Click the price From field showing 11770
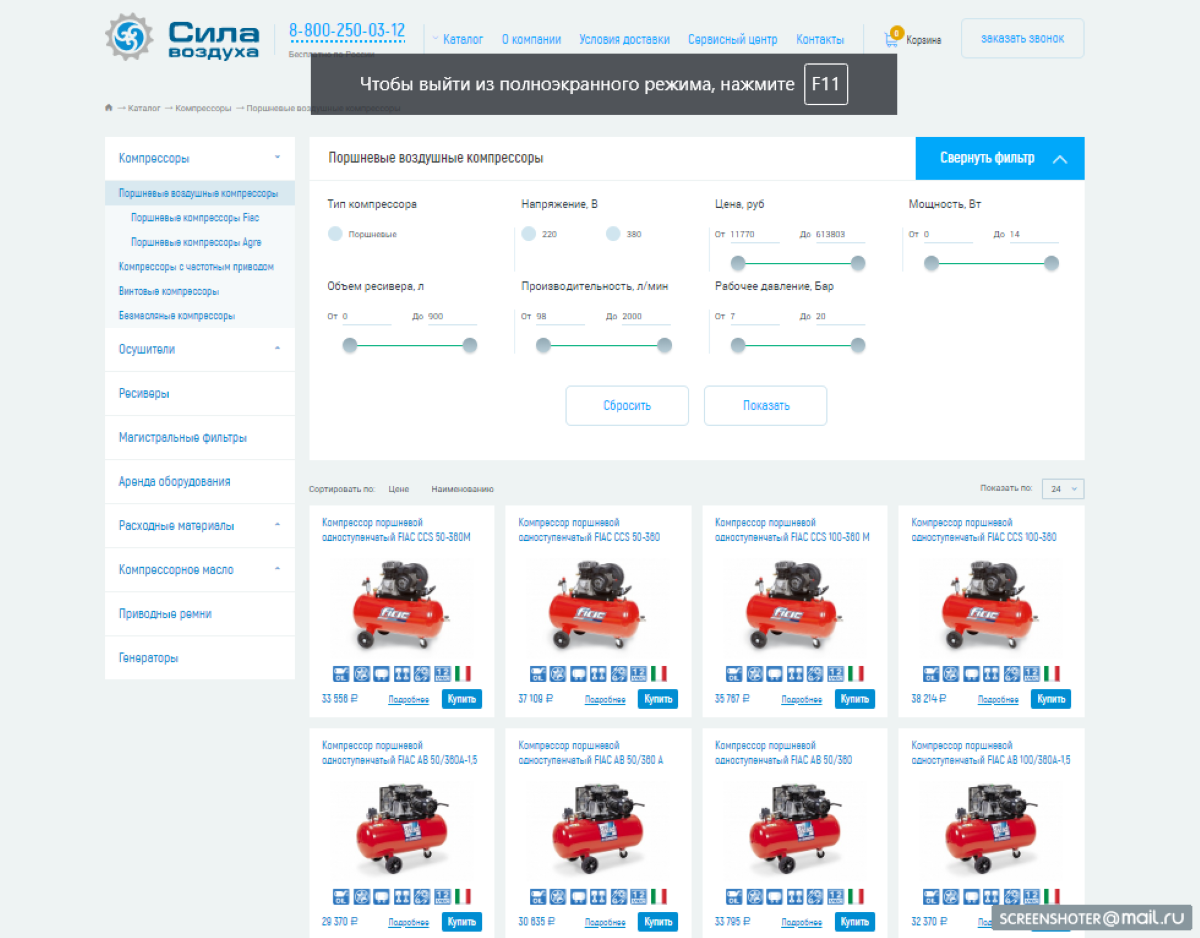1200x938 pixels. coord(755,235)
